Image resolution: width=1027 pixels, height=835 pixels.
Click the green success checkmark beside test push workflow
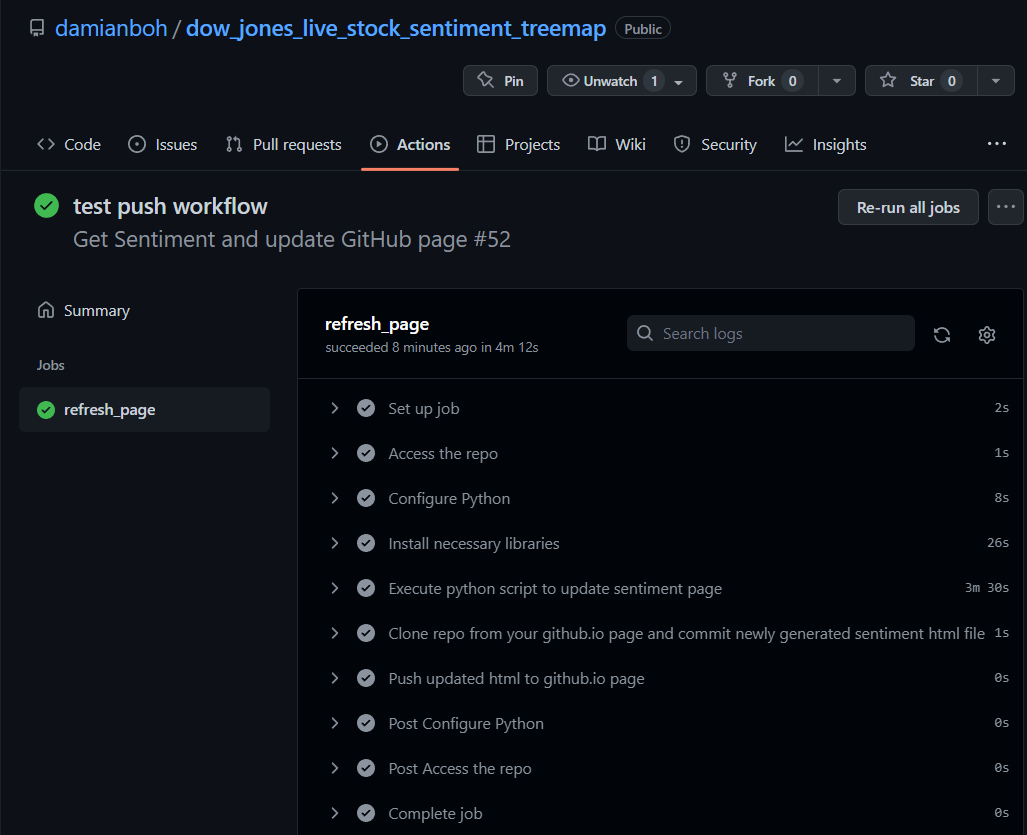coord(47,206)
